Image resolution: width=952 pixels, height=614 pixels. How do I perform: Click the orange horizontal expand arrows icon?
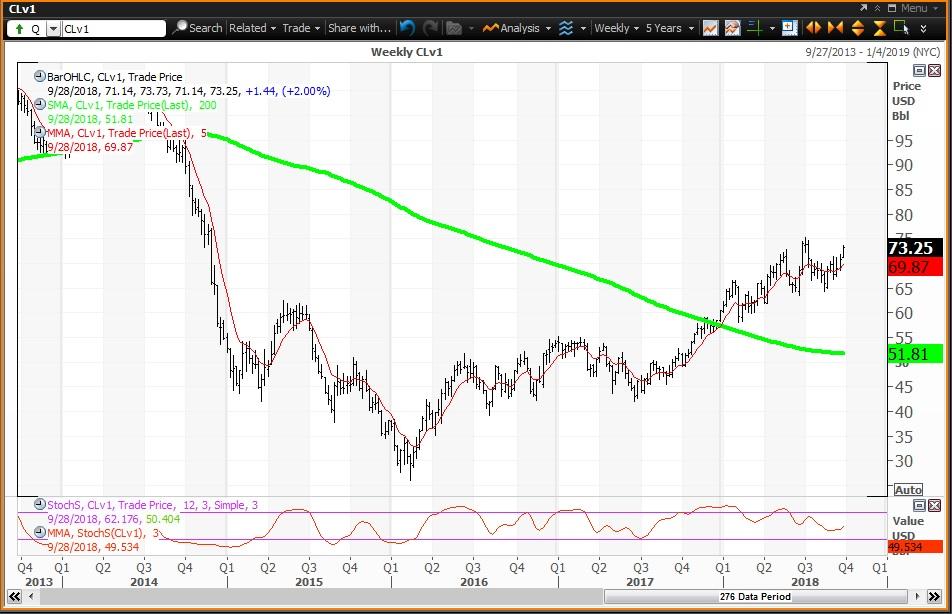[x=812, y=28]
